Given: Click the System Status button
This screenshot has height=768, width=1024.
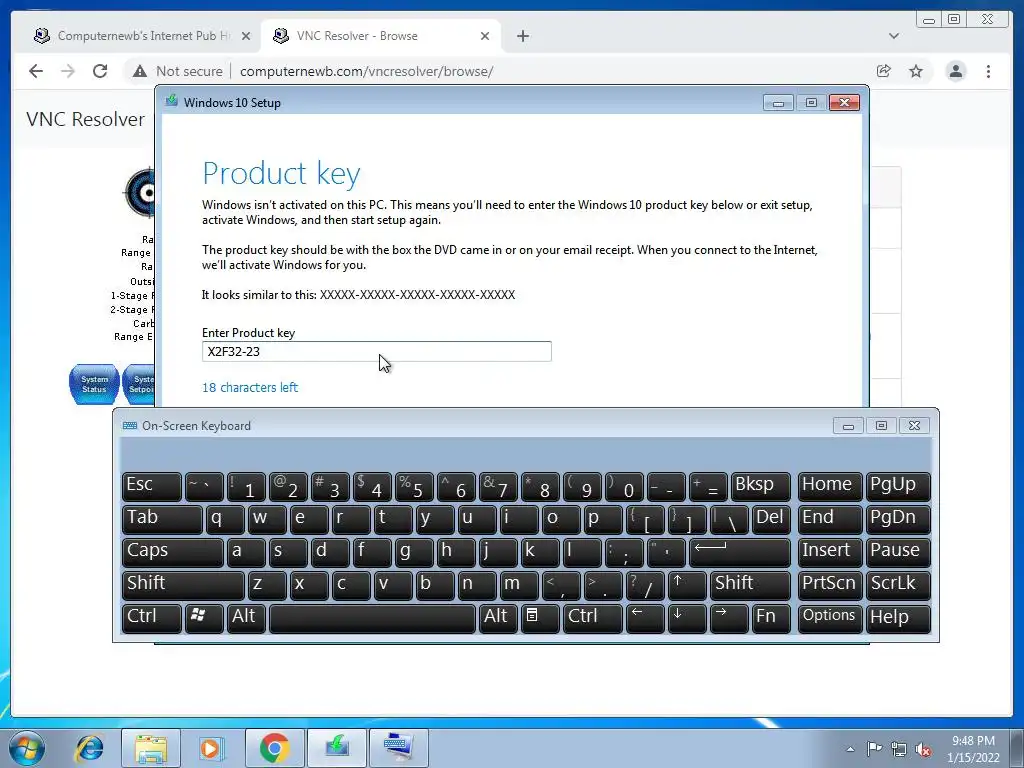Looking at the screenshot, I should coord(94,384).
